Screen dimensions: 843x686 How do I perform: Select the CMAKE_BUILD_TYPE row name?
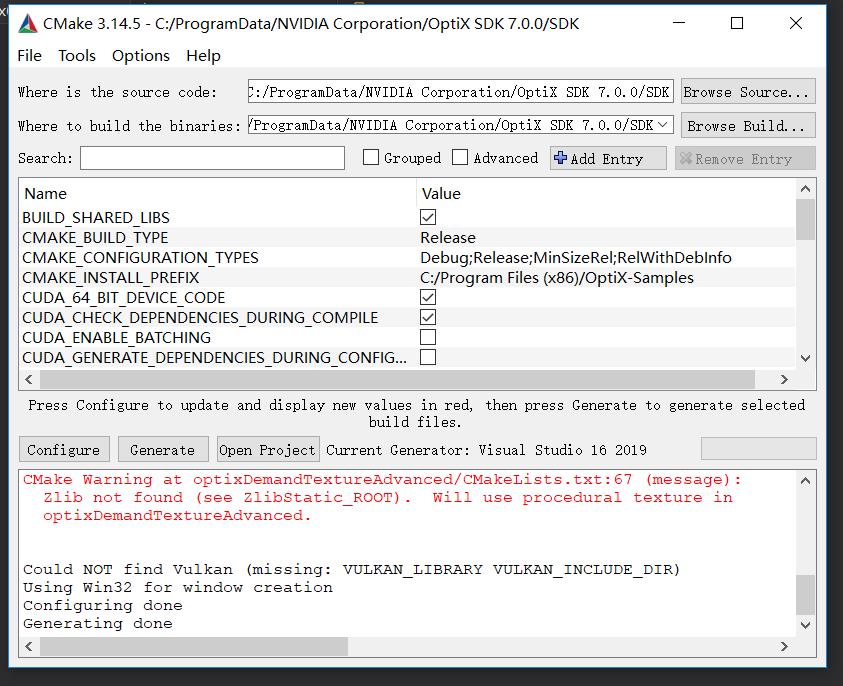95,238
